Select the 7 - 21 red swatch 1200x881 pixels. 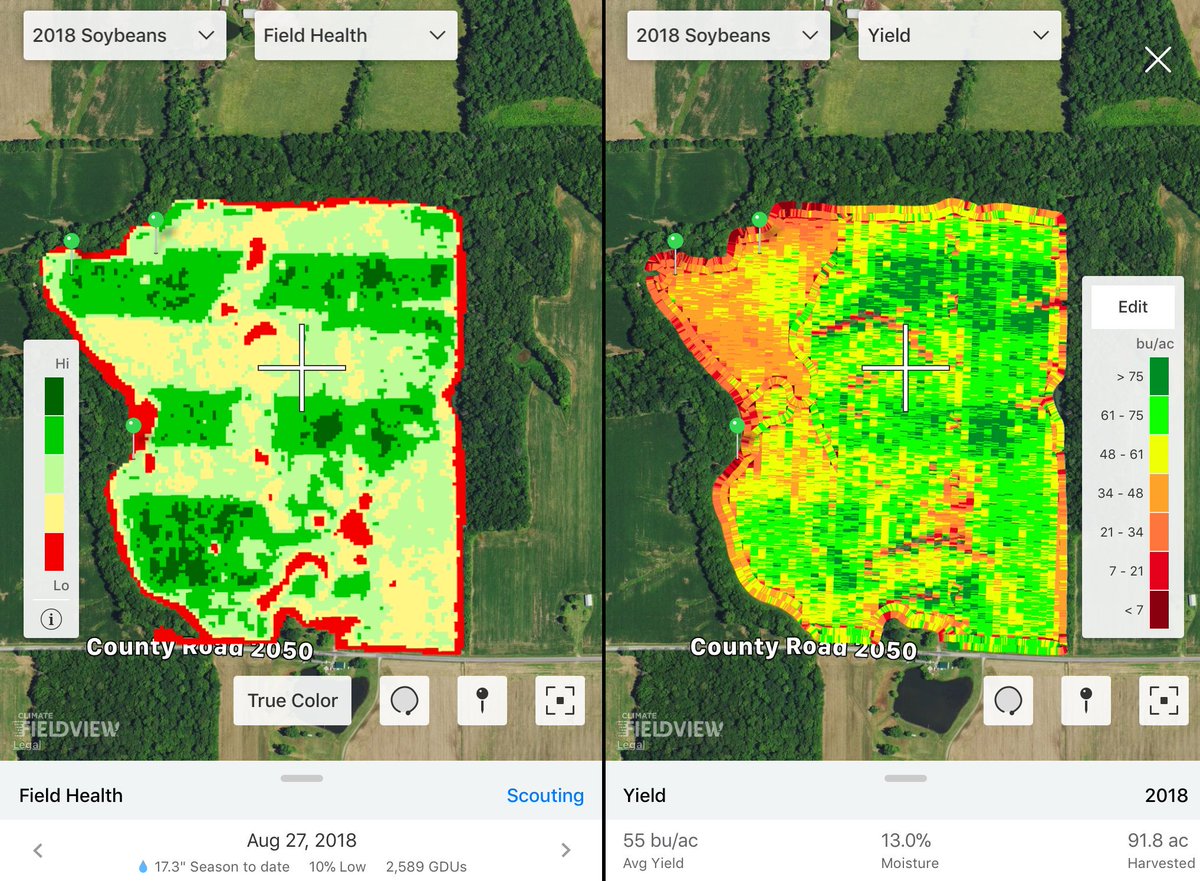pos(1159,571)
